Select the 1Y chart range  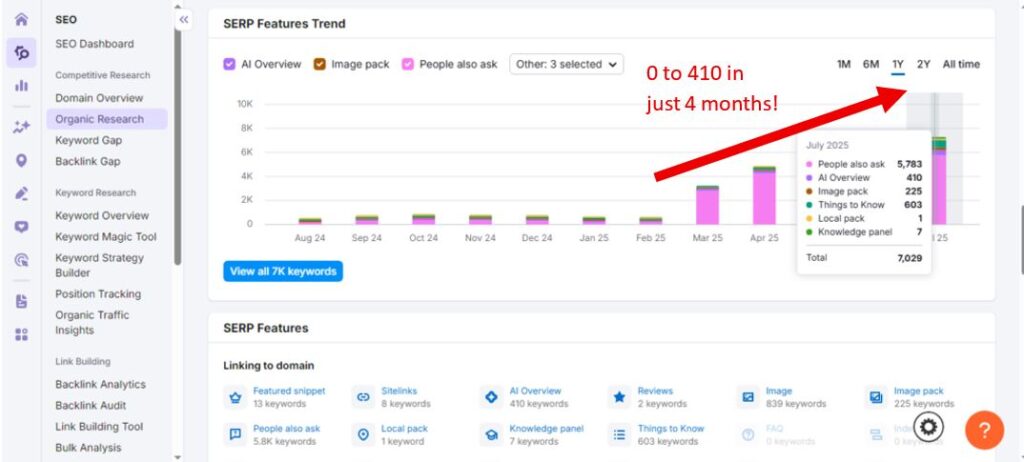[898, 64]
